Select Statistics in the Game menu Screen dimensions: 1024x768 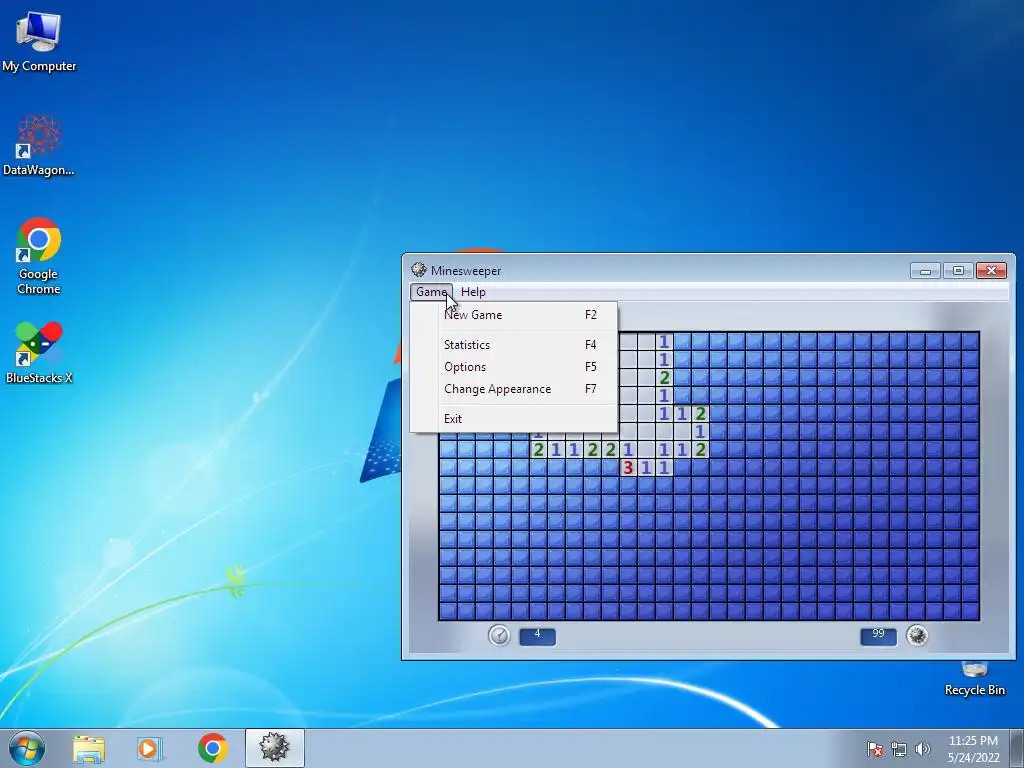[514, 345]
